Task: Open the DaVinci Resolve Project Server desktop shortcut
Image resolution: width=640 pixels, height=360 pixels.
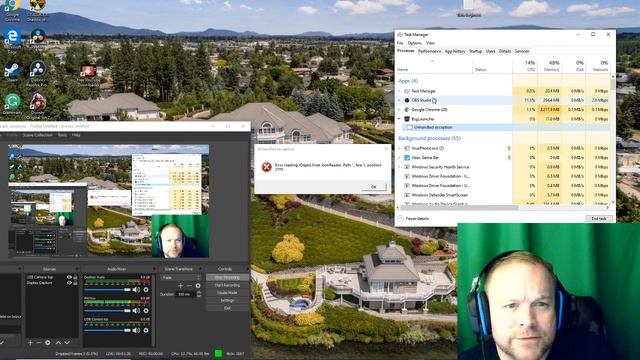Action: pyautogui.click(x=38, y=73)
